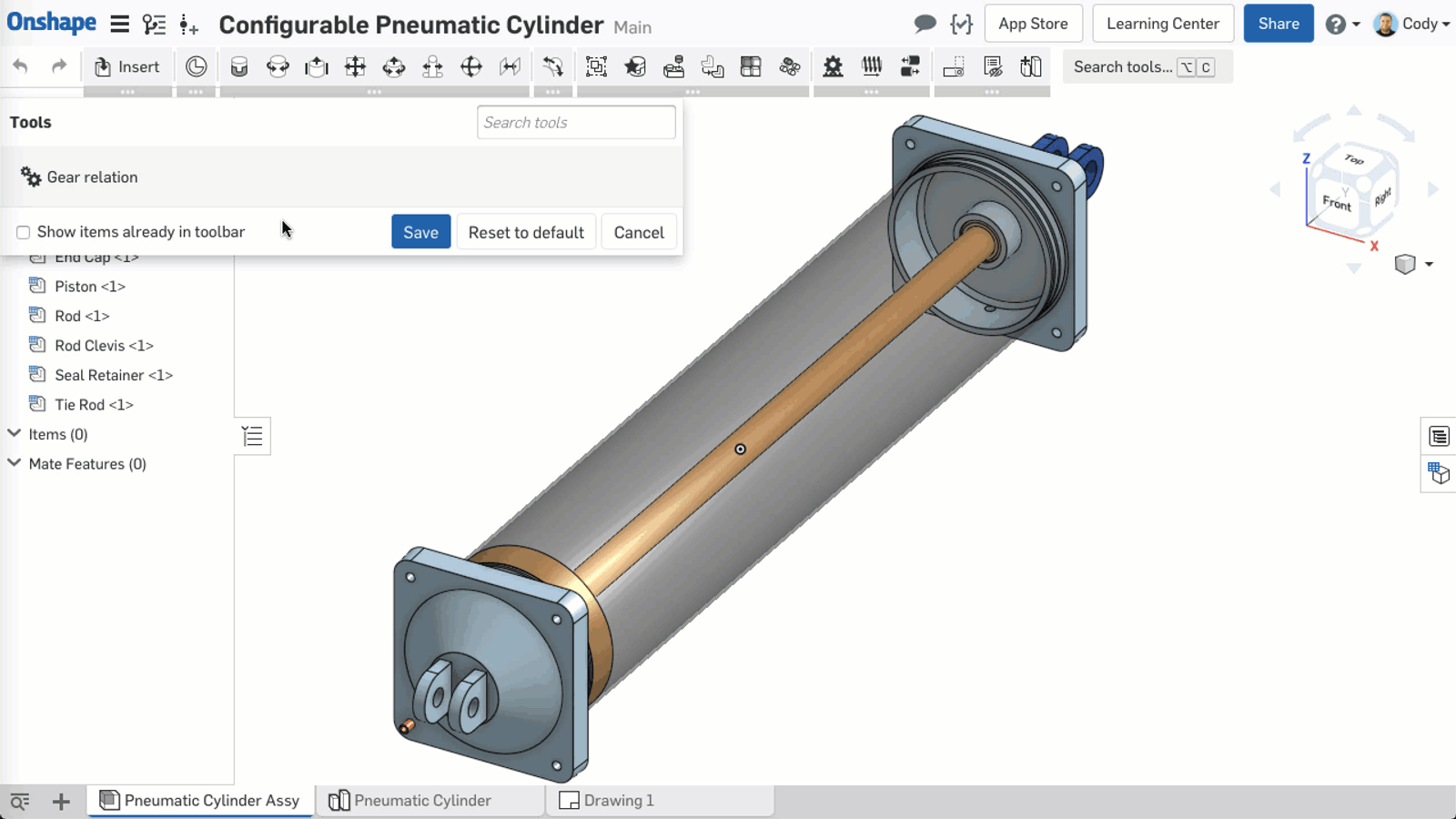Viewport: 1456px width, 819px height.
Task: Collapse the Mate Features (0) section
Action: (15, 463)
